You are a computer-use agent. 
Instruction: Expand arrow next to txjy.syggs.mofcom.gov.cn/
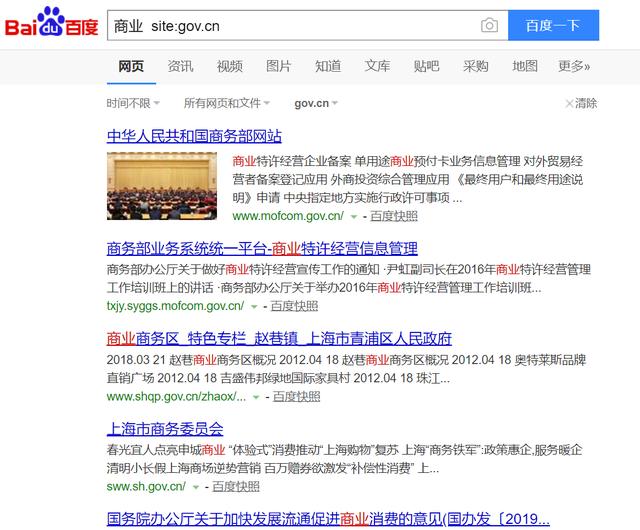pos(254,307)
